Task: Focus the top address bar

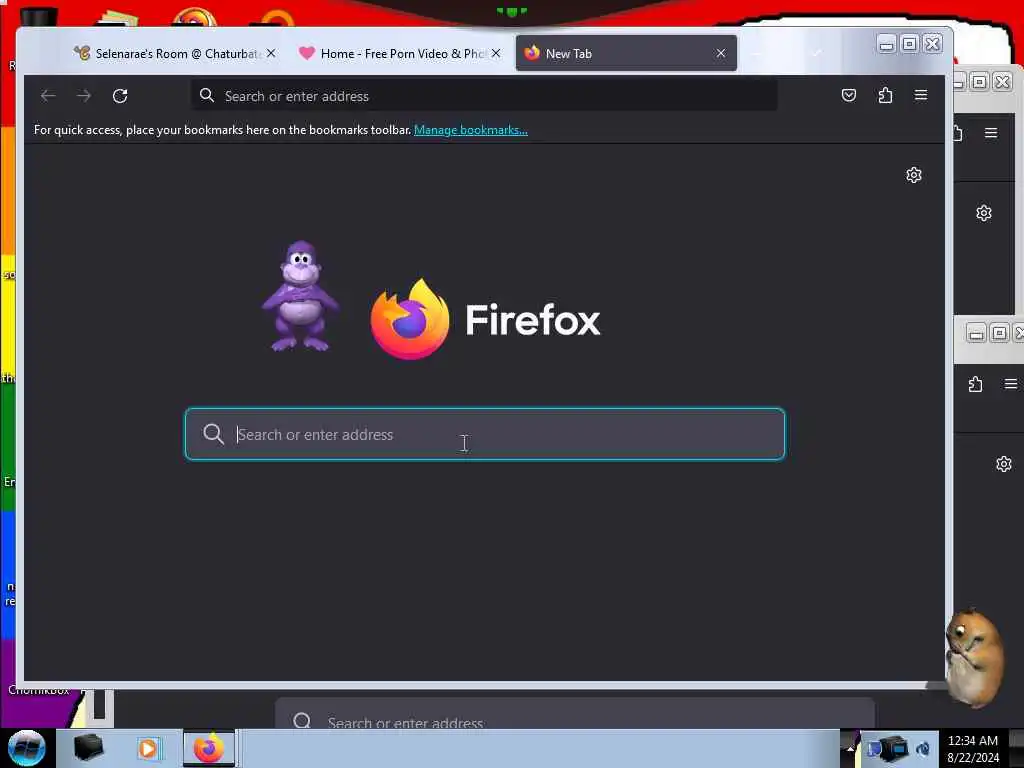Action: pyautogui.click(x=484, y=96)
